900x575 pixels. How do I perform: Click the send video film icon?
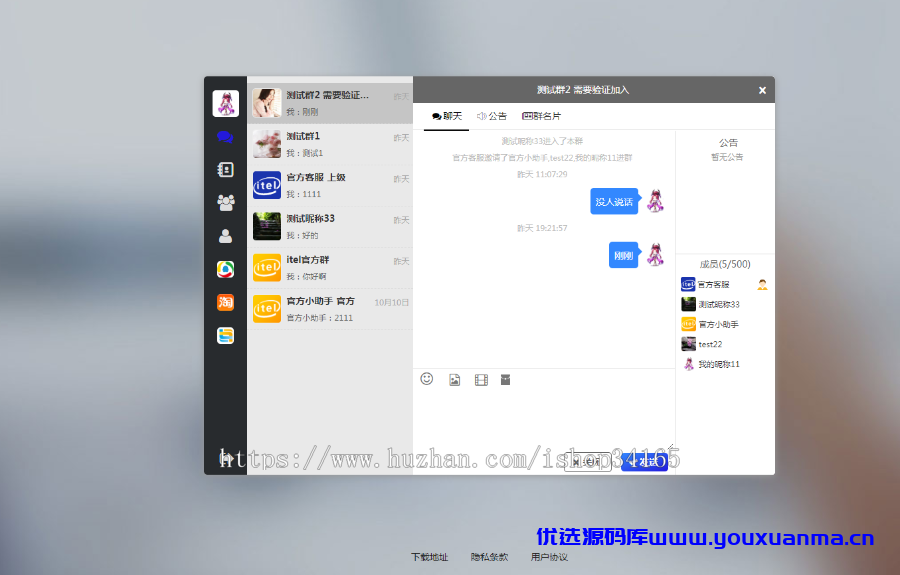(x=481, y=380)
